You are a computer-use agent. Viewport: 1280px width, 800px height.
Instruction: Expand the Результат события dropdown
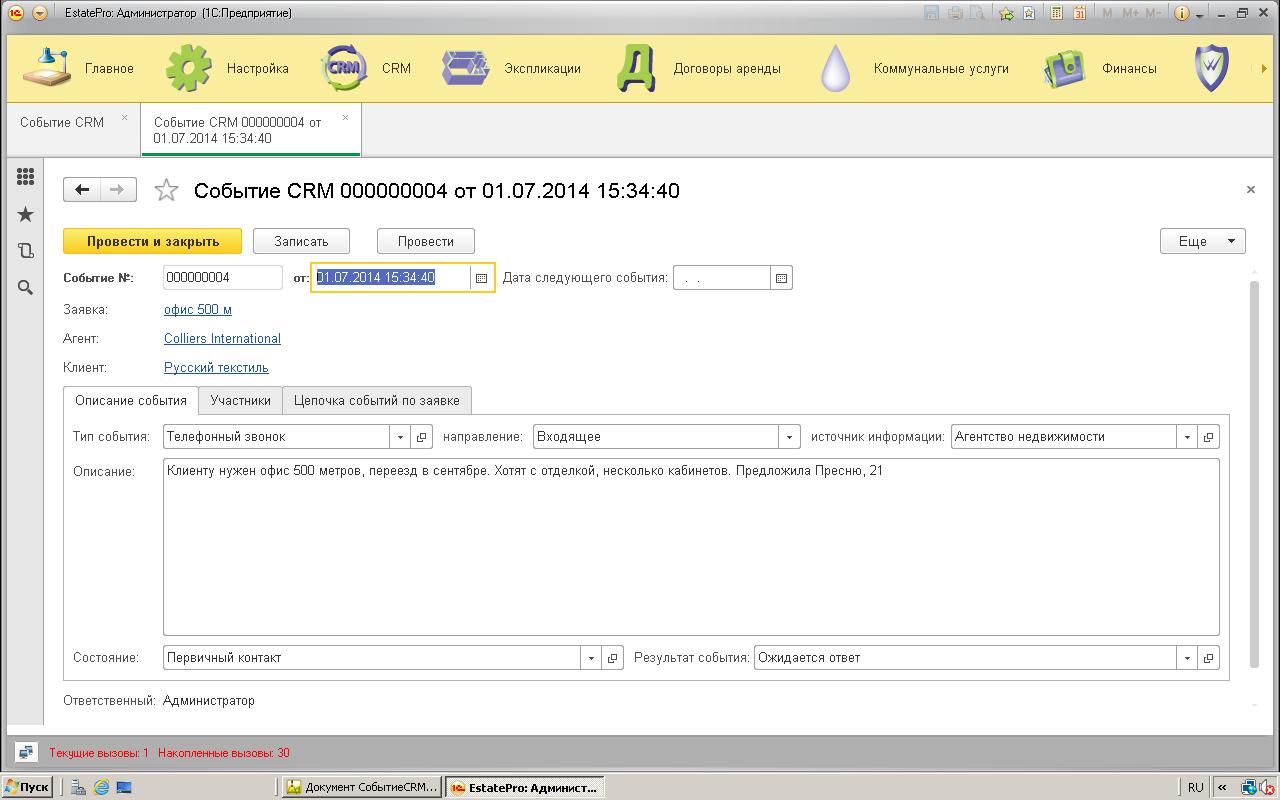point(1187,658)
